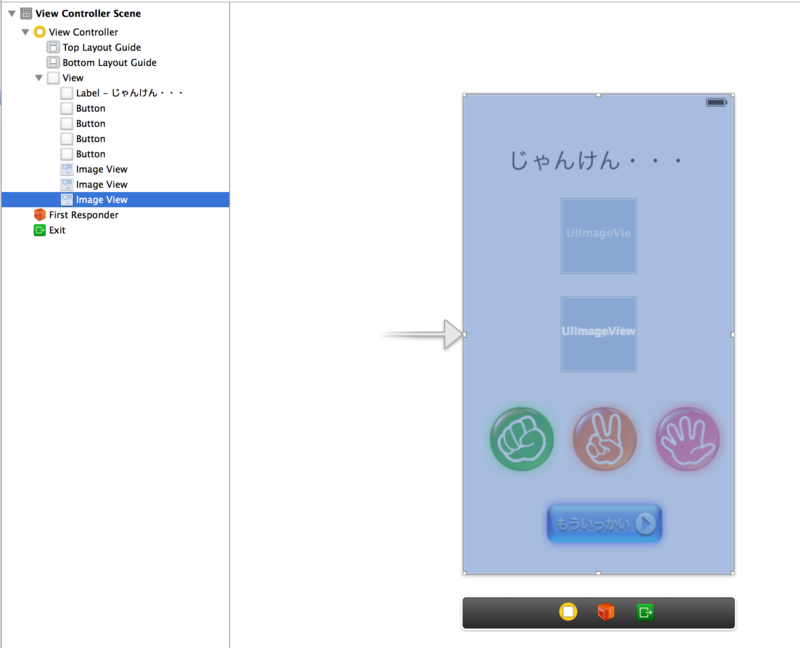The height and width of the screenshot is (648, 800).
Task: Select the Bottom Layout Guide icon
Action: 53,63
